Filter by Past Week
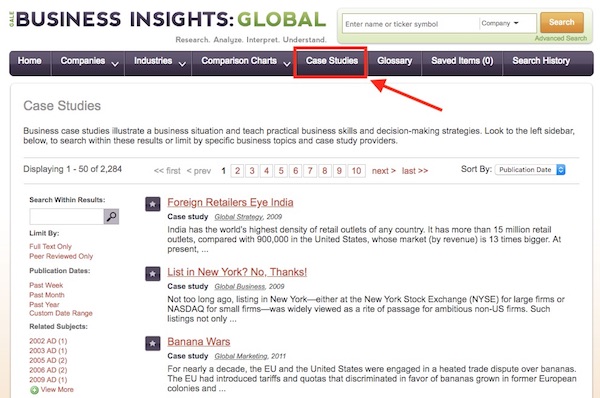Screen dimensions: 600x398 coord(46,285)
